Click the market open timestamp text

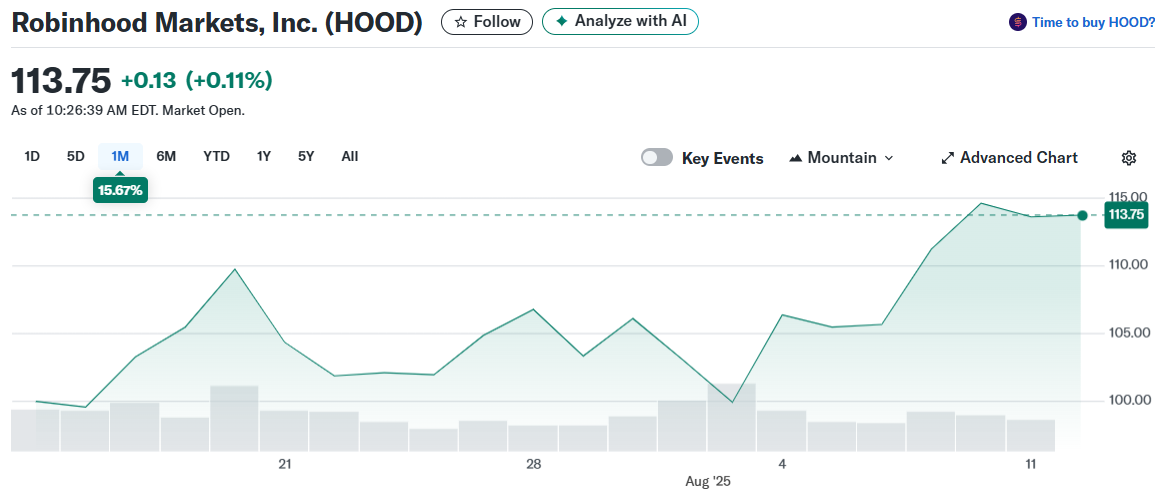click(x=128, y=111)
